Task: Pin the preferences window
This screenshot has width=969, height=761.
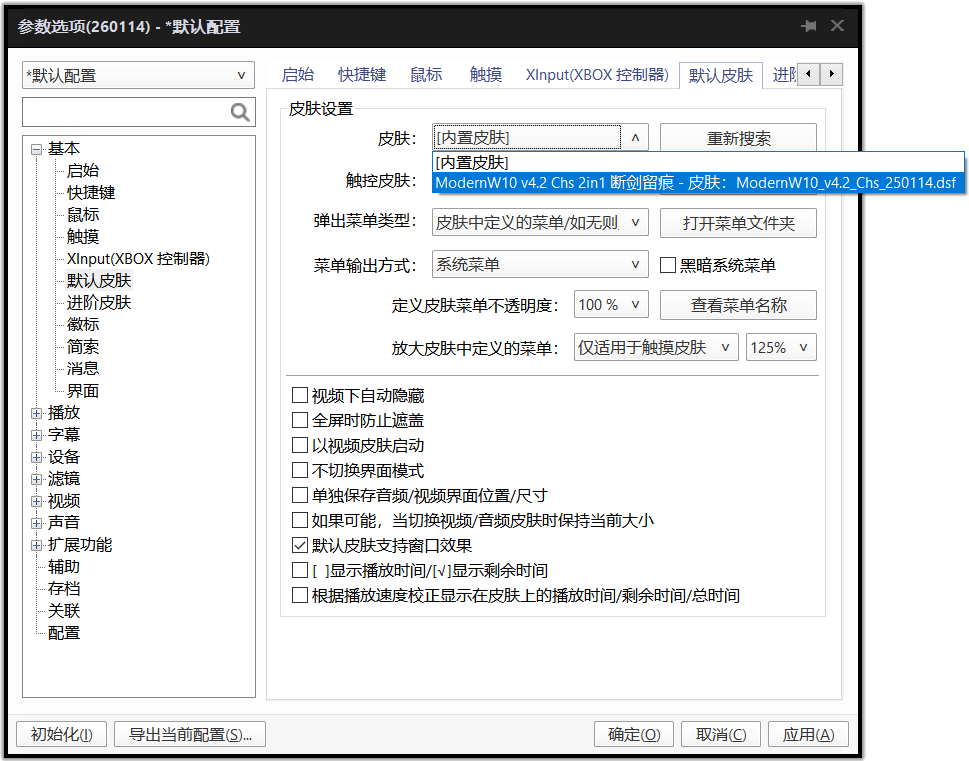Action: pyautogui.click(x=808, y=26)
